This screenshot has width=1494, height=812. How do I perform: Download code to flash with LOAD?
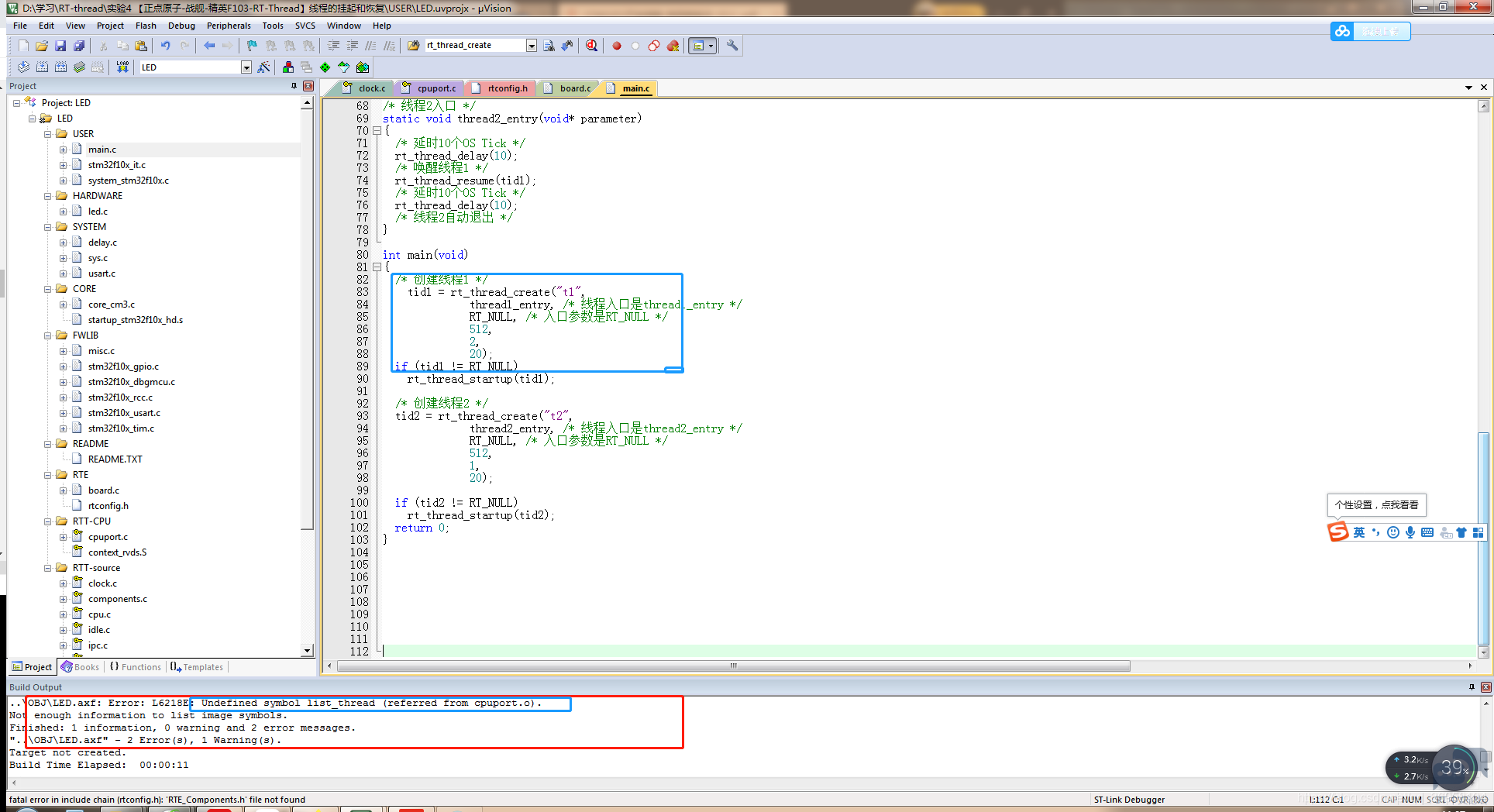tap(122, 67)
